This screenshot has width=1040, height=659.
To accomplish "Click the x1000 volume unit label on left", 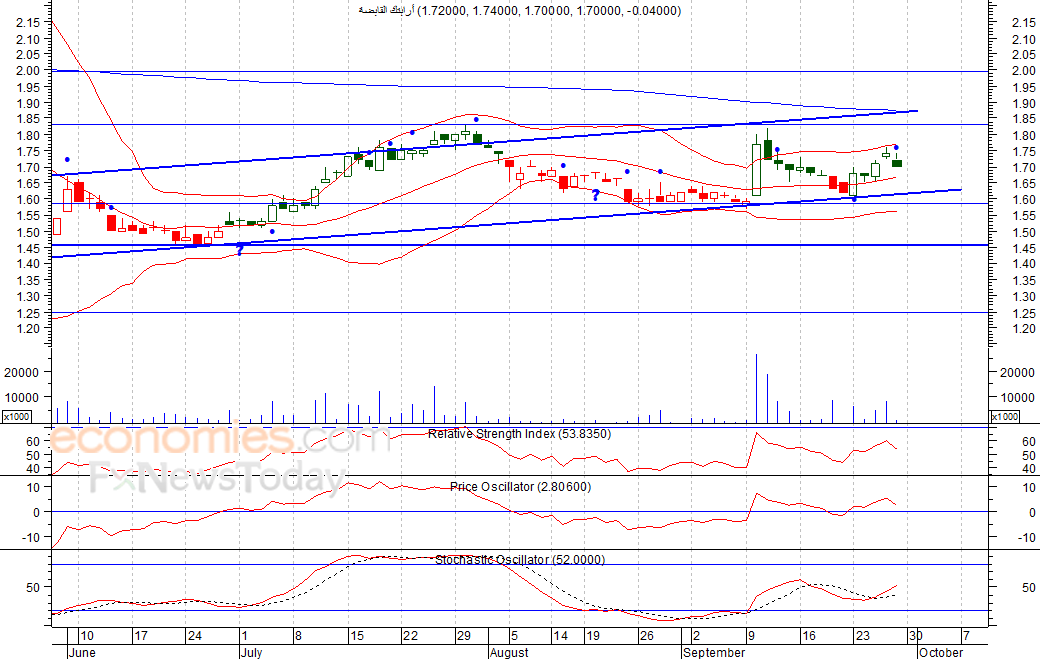I will pyautogui.click(x=17, y=416).
